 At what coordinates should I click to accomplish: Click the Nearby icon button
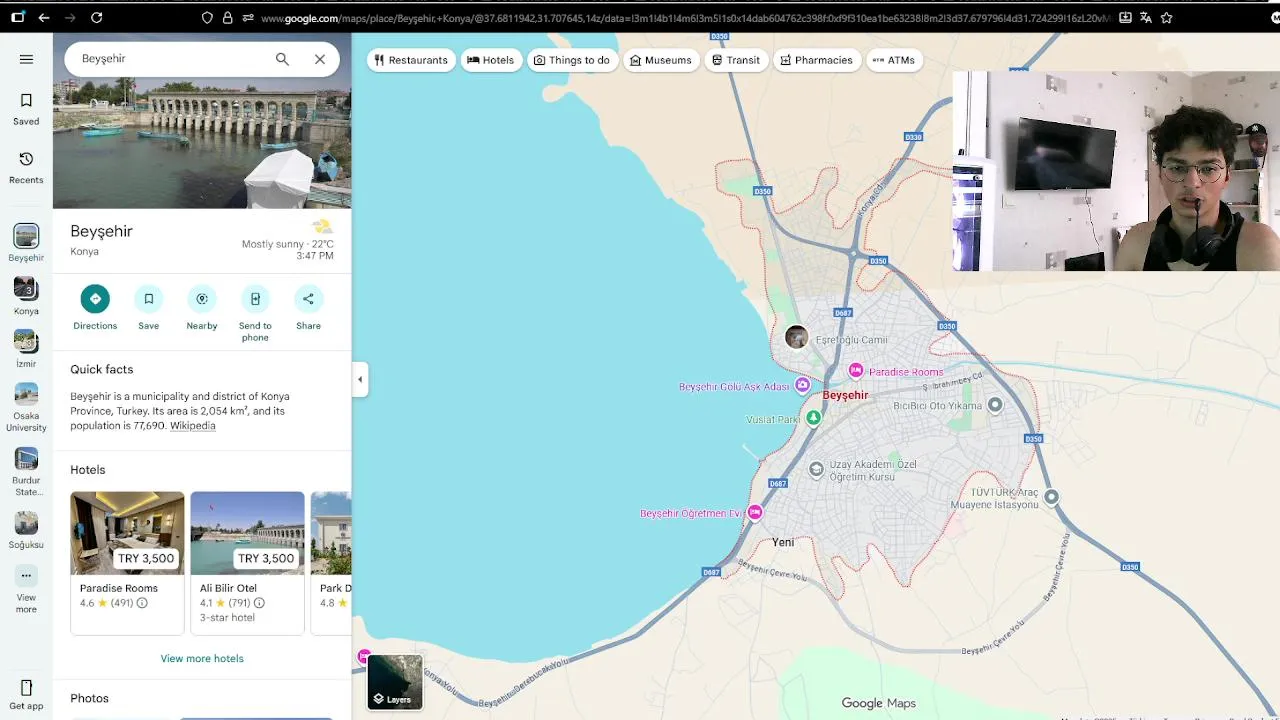pyautogui.click(x=202, y=298)
